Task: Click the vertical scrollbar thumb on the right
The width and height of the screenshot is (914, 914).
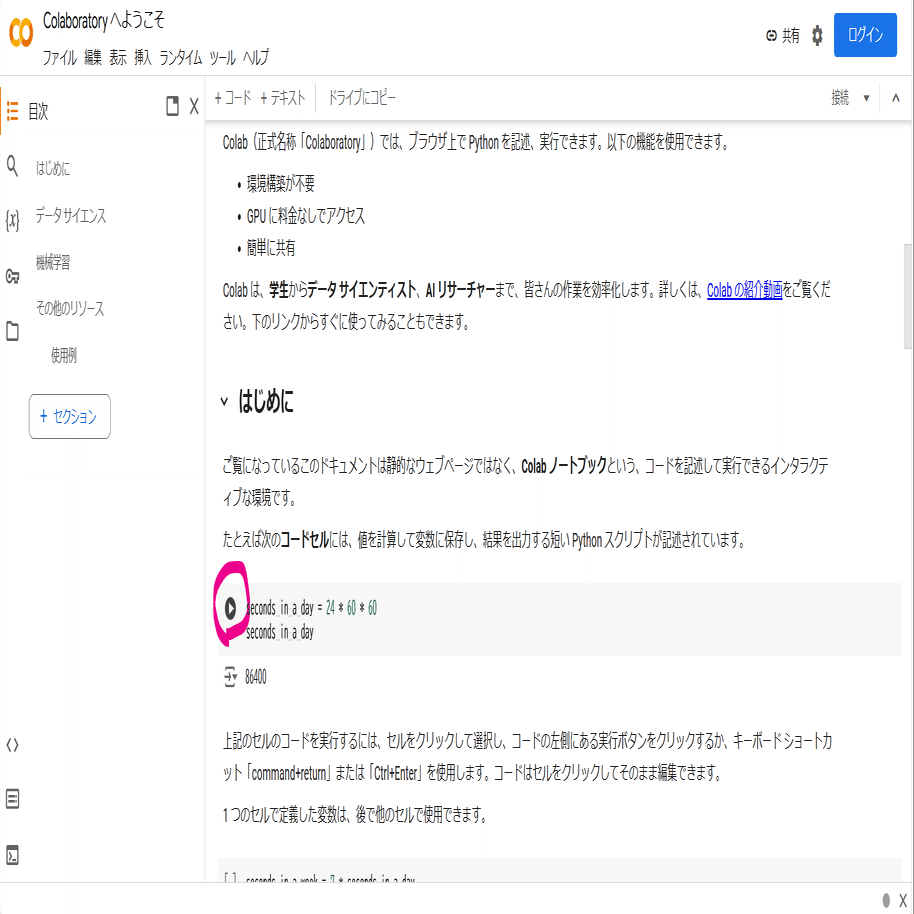Action: click(908, 296)
